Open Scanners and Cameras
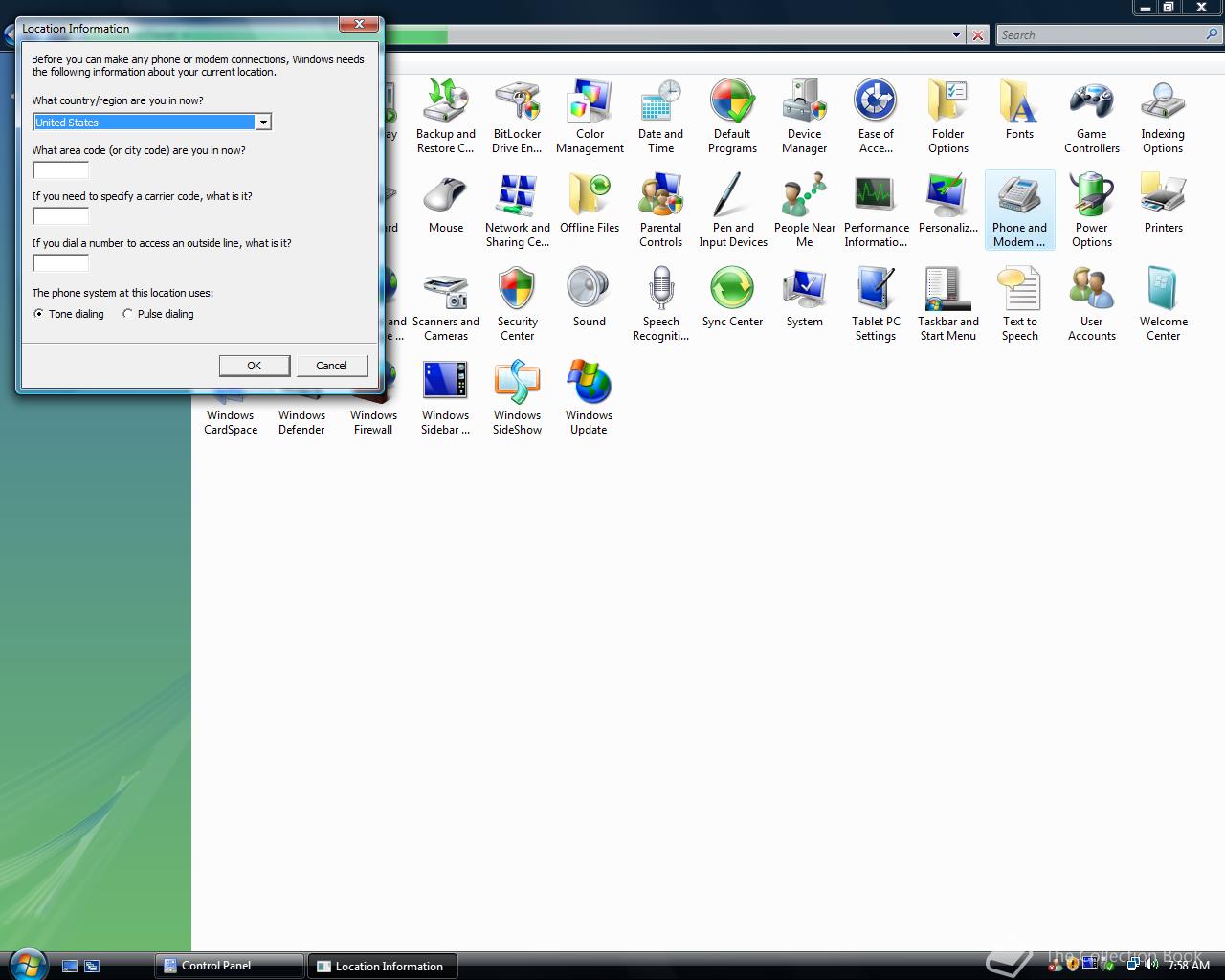Viewport: 1225px width, 980px height. click(x=445, y=304)
